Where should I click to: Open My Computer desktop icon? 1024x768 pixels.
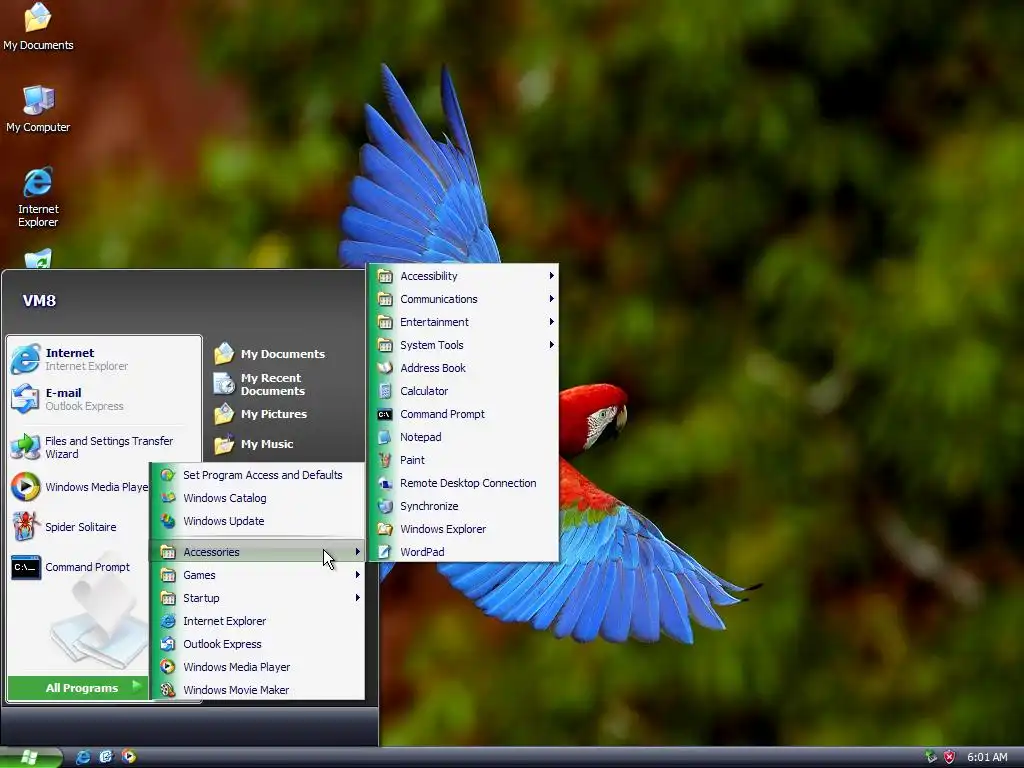[x=38, y=109]
